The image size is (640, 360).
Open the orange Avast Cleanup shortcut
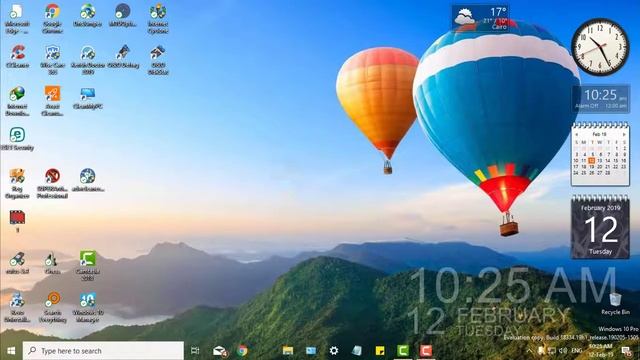(52, 101)
